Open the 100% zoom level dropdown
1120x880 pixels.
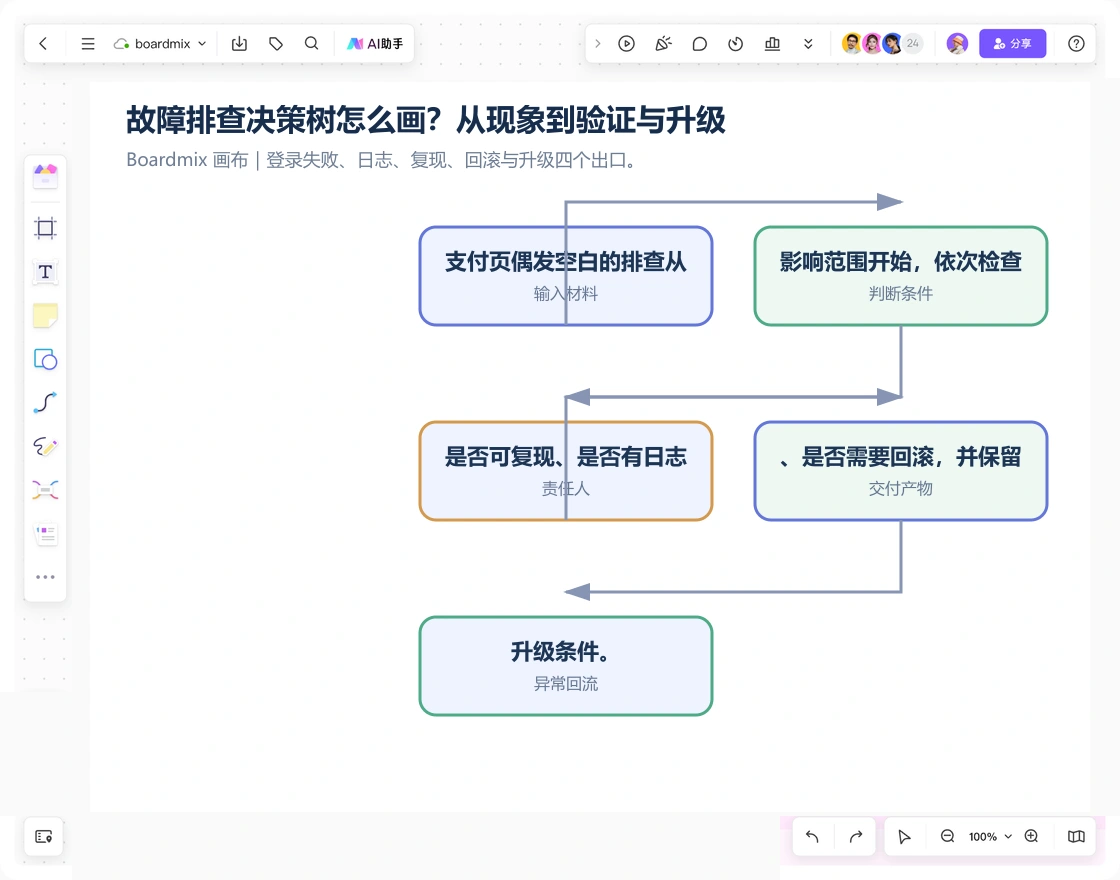[990, 836]
